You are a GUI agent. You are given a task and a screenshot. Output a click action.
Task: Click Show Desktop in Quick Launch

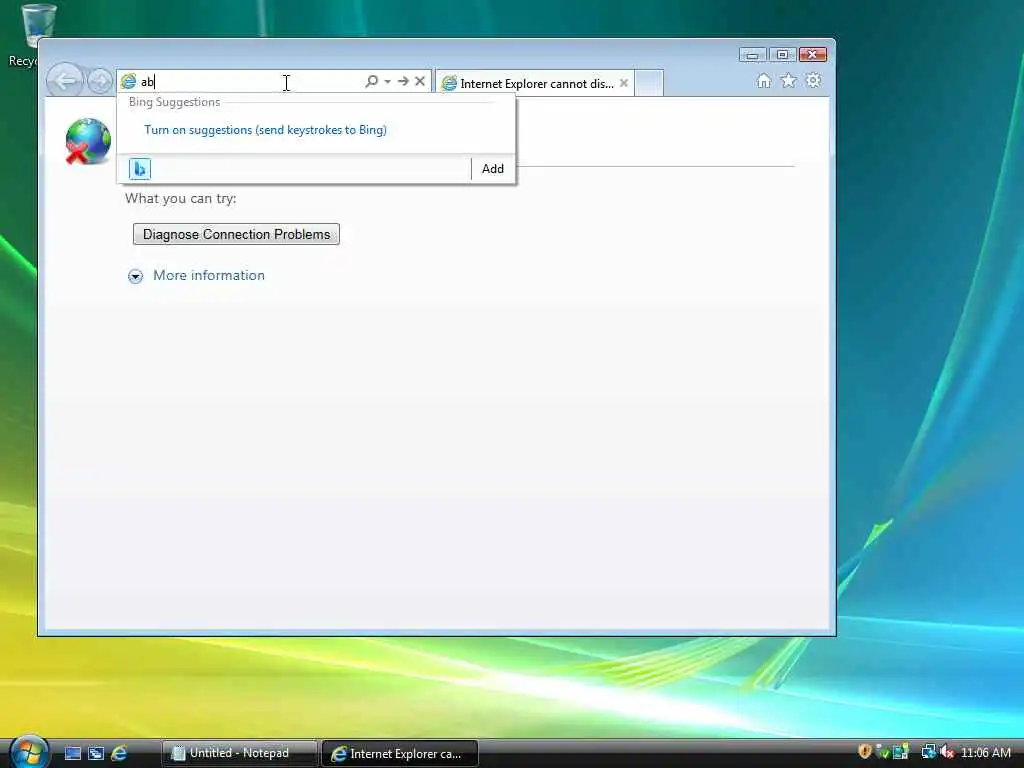73,753
